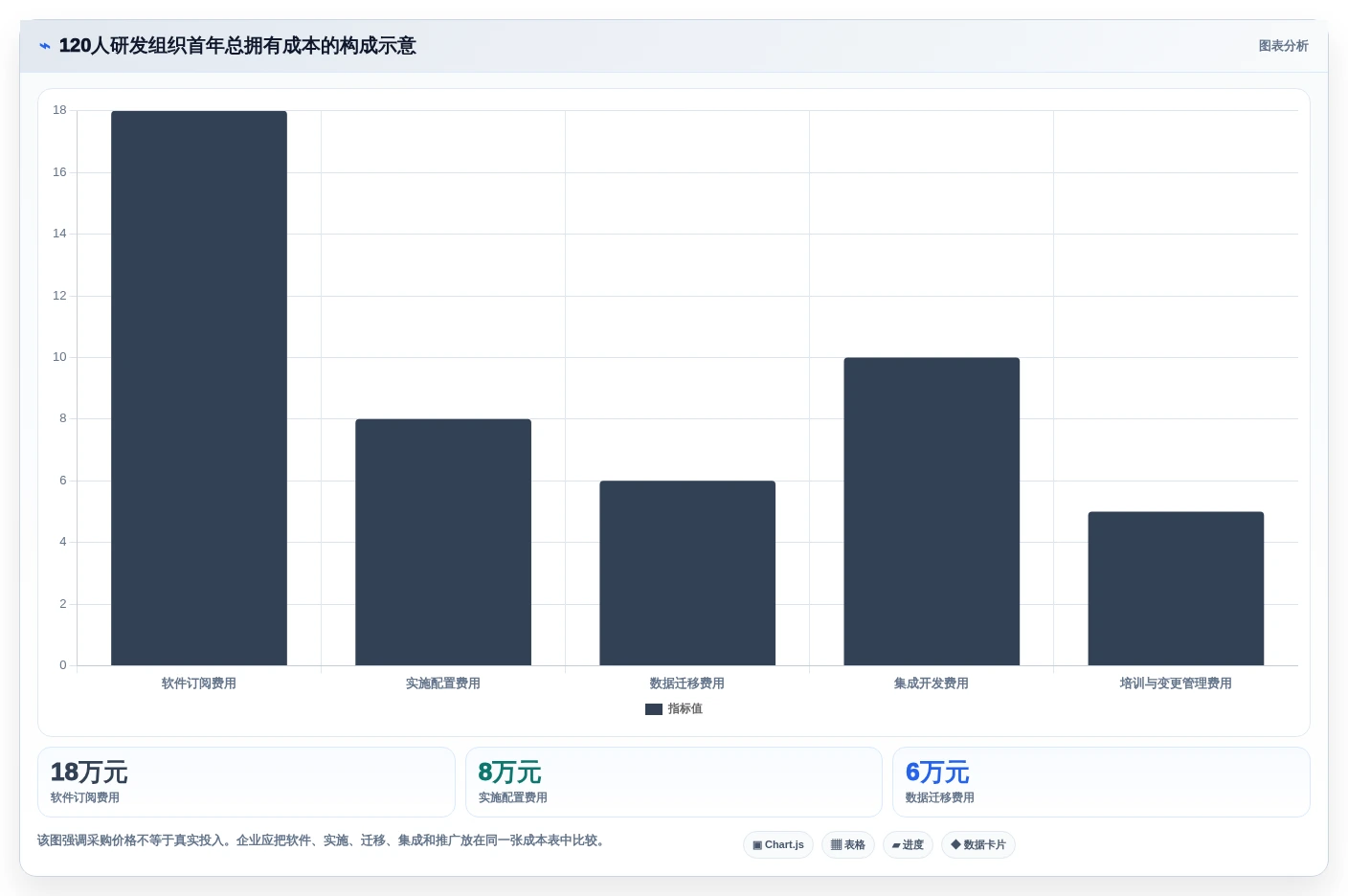This screenshot has width=1348, height=896.
Task: Click the 表格 tag
Action: coord(848,845)
